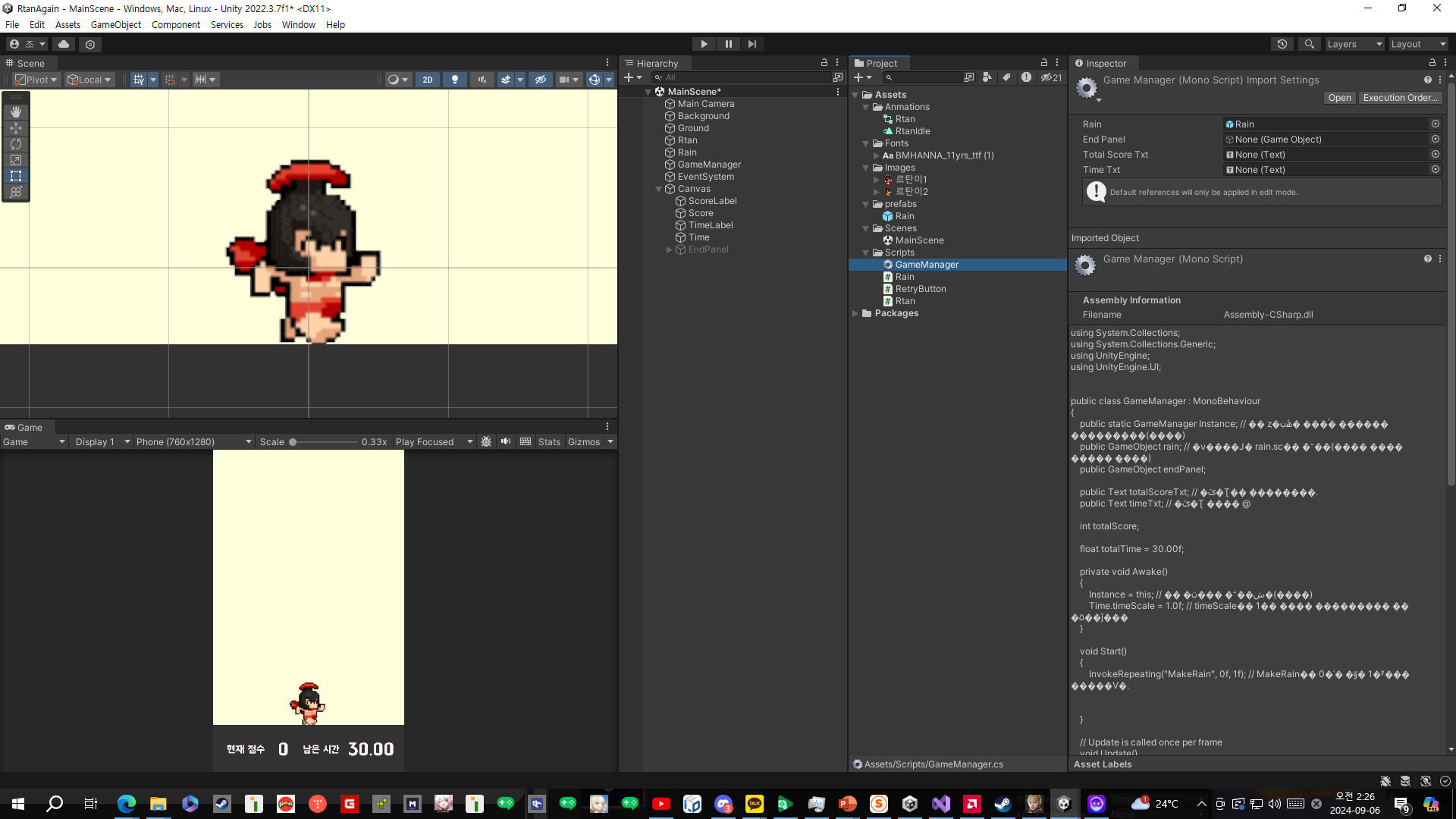Lock the Hierarchy panel
Image resolution: width=1456 pixels, height=819 pixels.
click(x=824, y=63)
